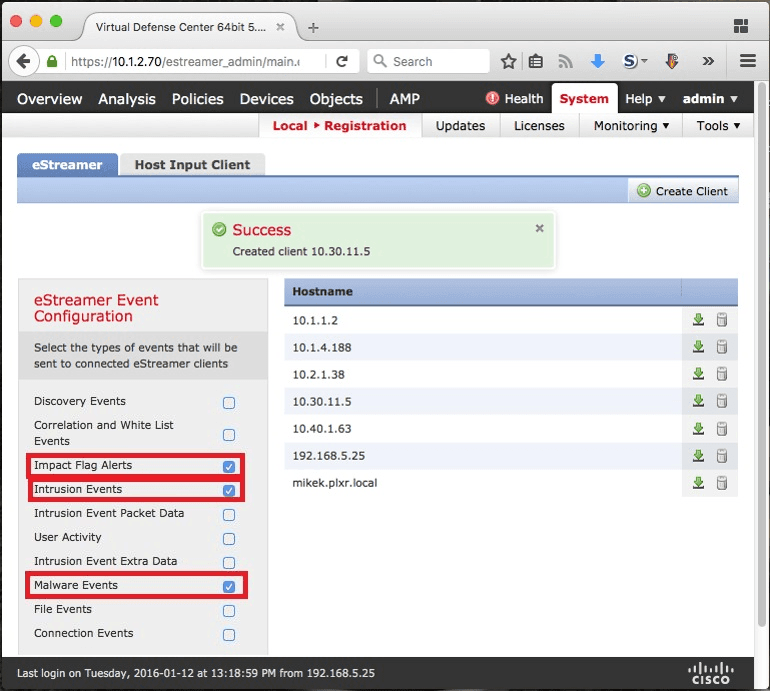Viewport: 770px width, 691px height.
Task: Click the page vertical scrollbar
Action: (x=761, y=354)
